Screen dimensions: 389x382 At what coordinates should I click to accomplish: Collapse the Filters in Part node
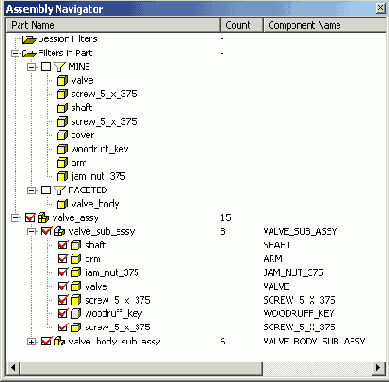15,53
